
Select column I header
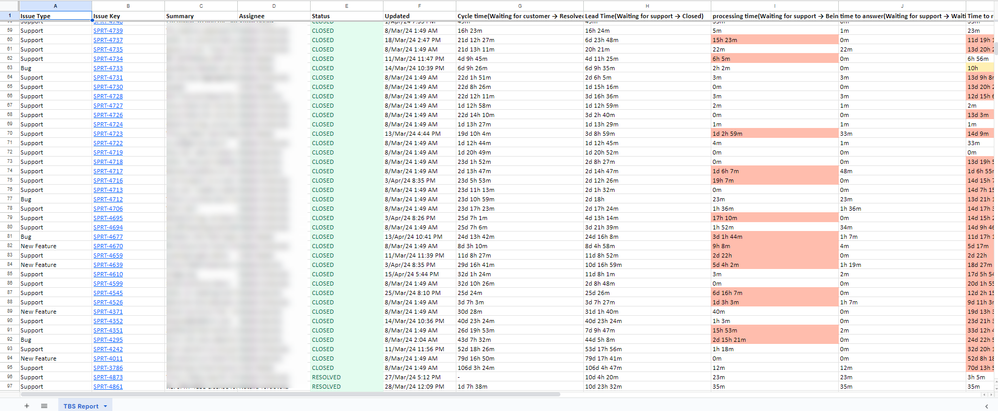[774, 5]
